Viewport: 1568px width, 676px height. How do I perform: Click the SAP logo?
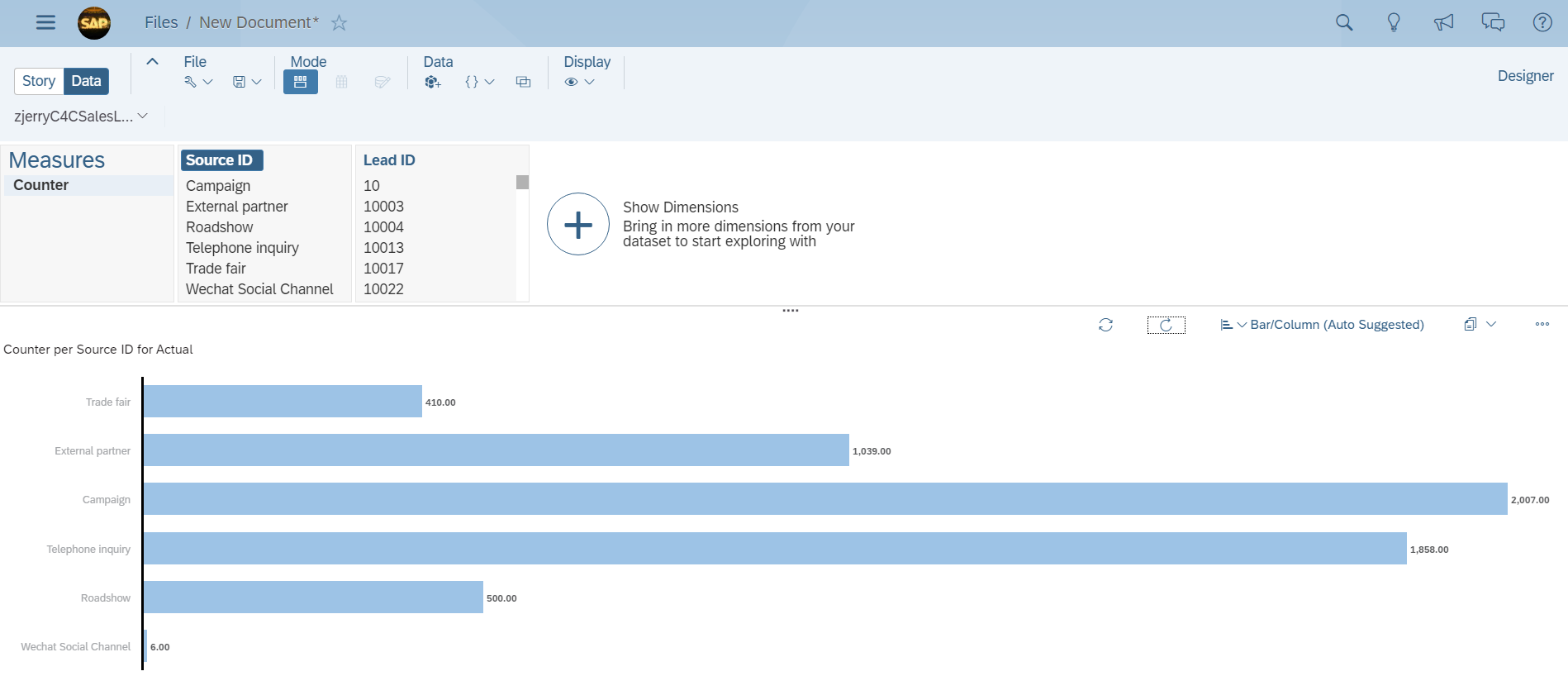pos(94,23)
